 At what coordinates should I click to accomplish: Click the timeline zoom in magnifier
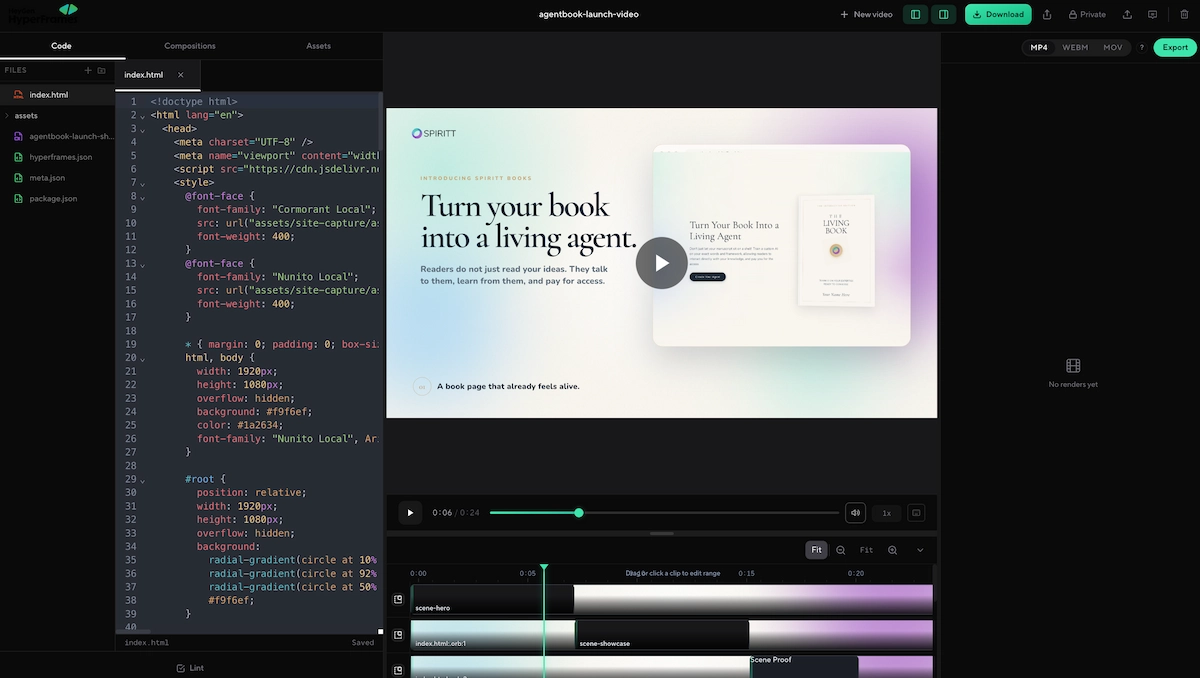[x=892, y=550]
